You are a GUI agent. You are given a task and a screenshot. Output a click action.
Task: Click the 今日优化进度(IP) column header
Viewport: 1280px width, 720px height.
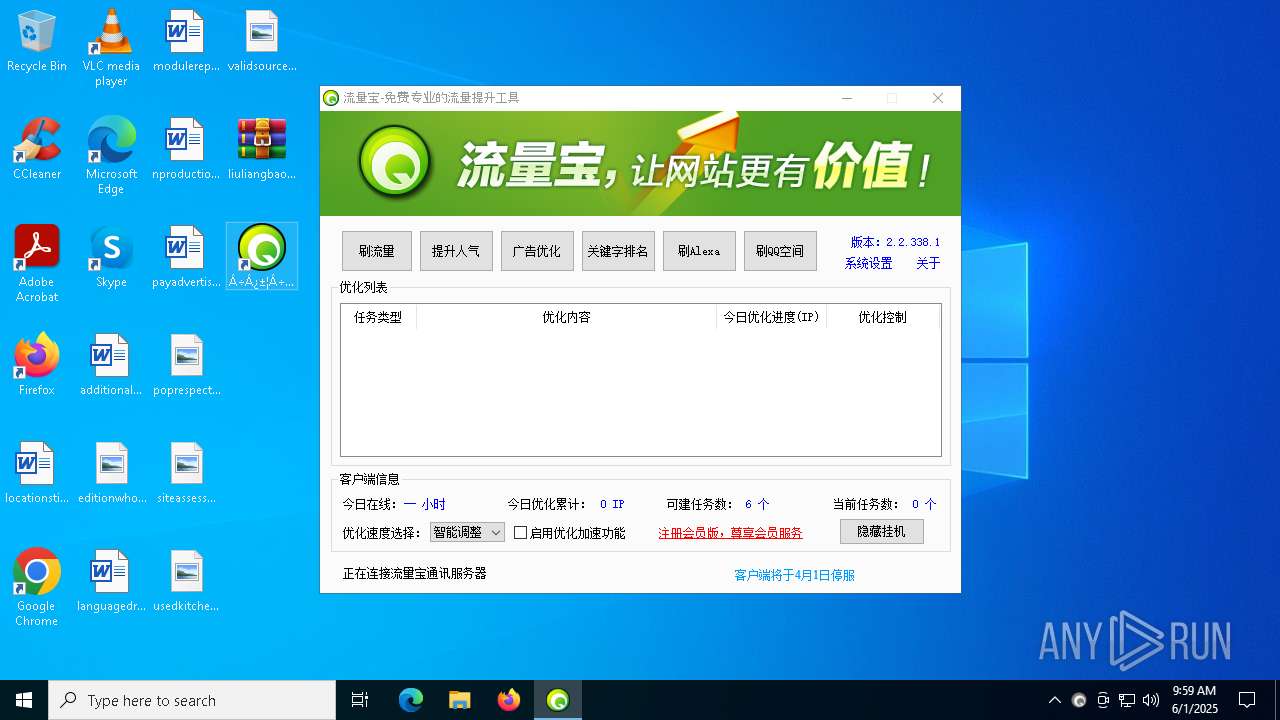771,317
